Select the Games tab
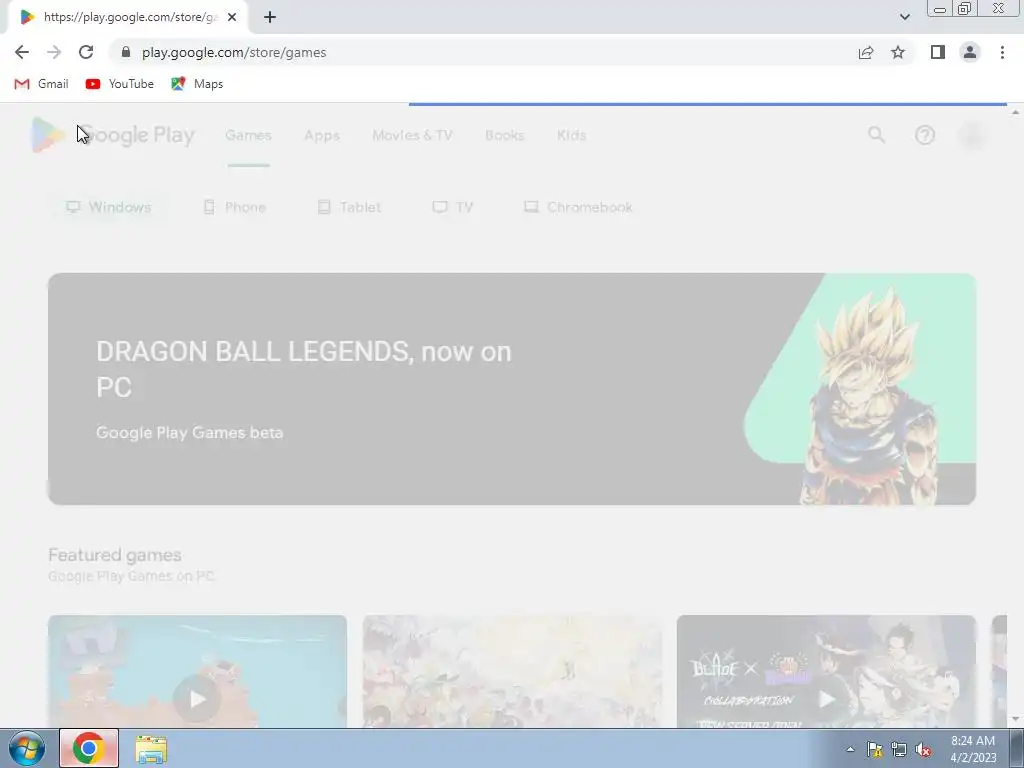This screenshot has height=768, width=1024. (248, 135)
